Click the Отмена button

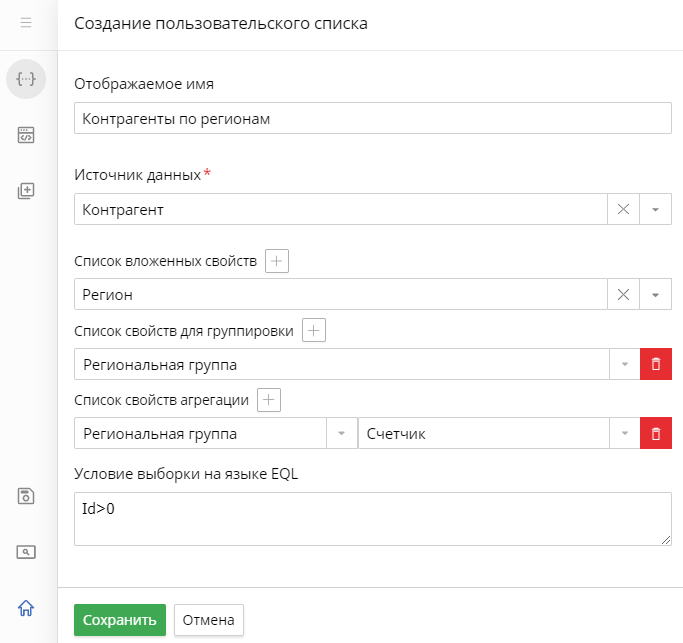point(209,619)
